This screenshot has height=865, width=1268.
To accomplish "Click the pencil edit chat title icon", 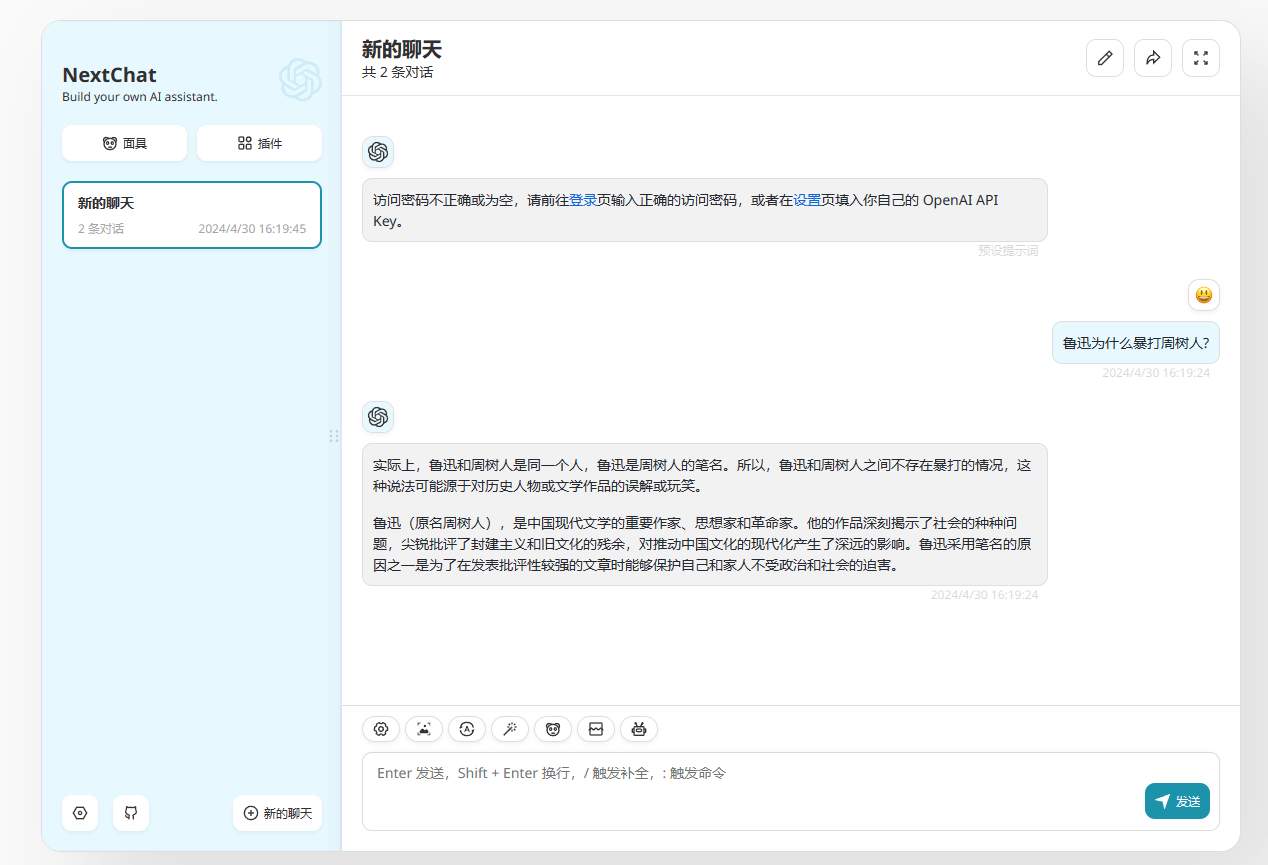I will tap(1105, 58).
